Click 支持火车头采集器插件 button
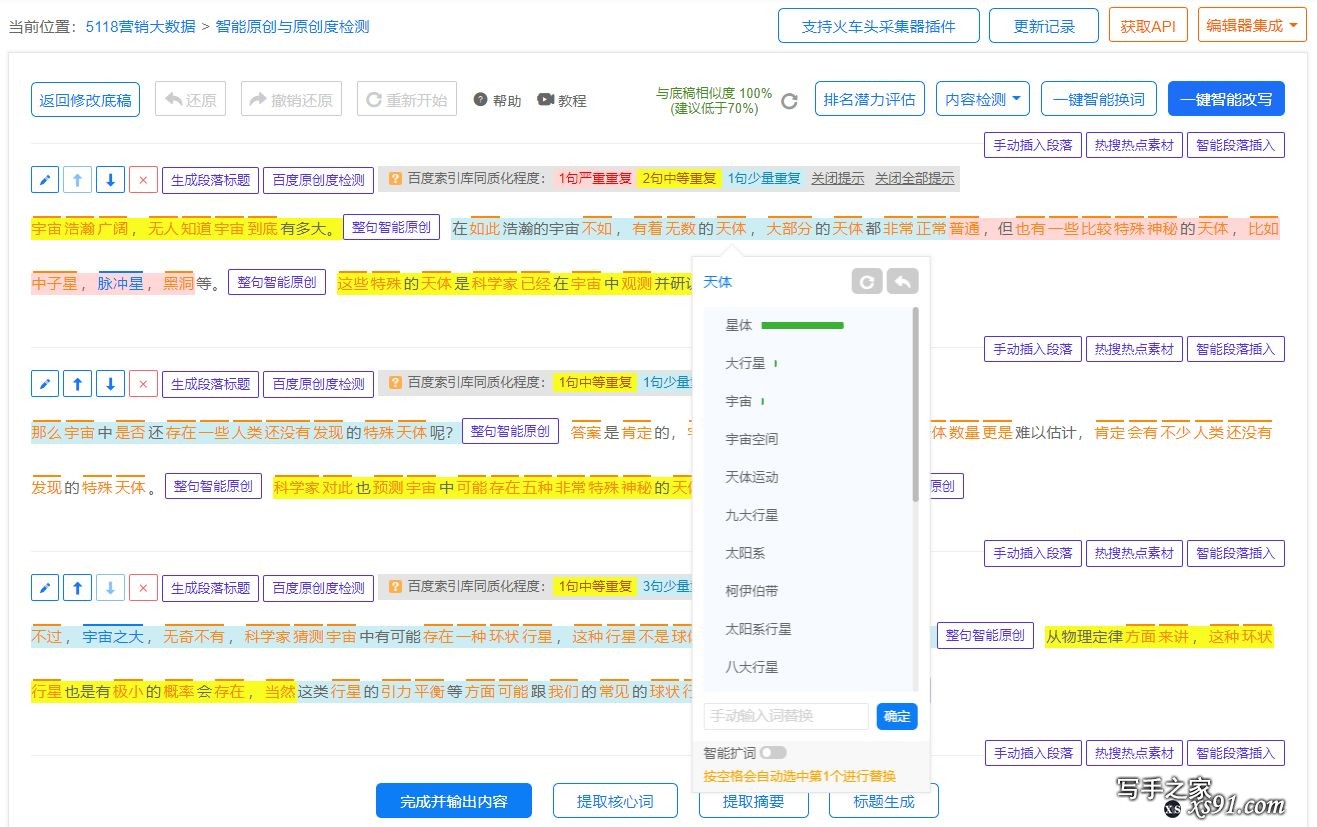The image size is (1317, 827). 879,26
